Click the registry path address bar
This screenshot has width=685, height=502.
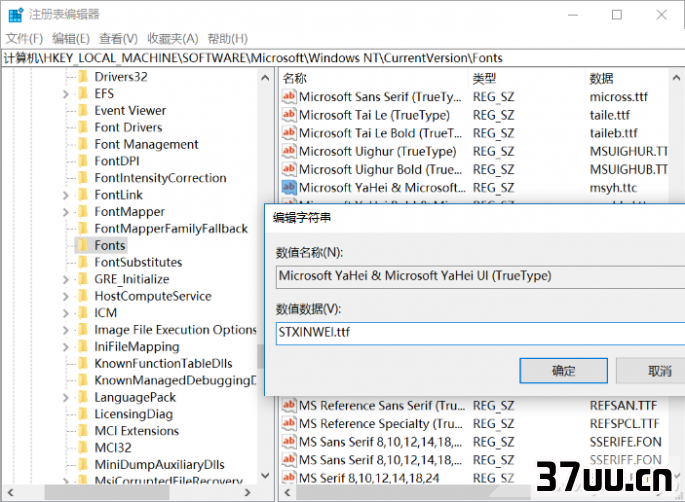(342, 58)
